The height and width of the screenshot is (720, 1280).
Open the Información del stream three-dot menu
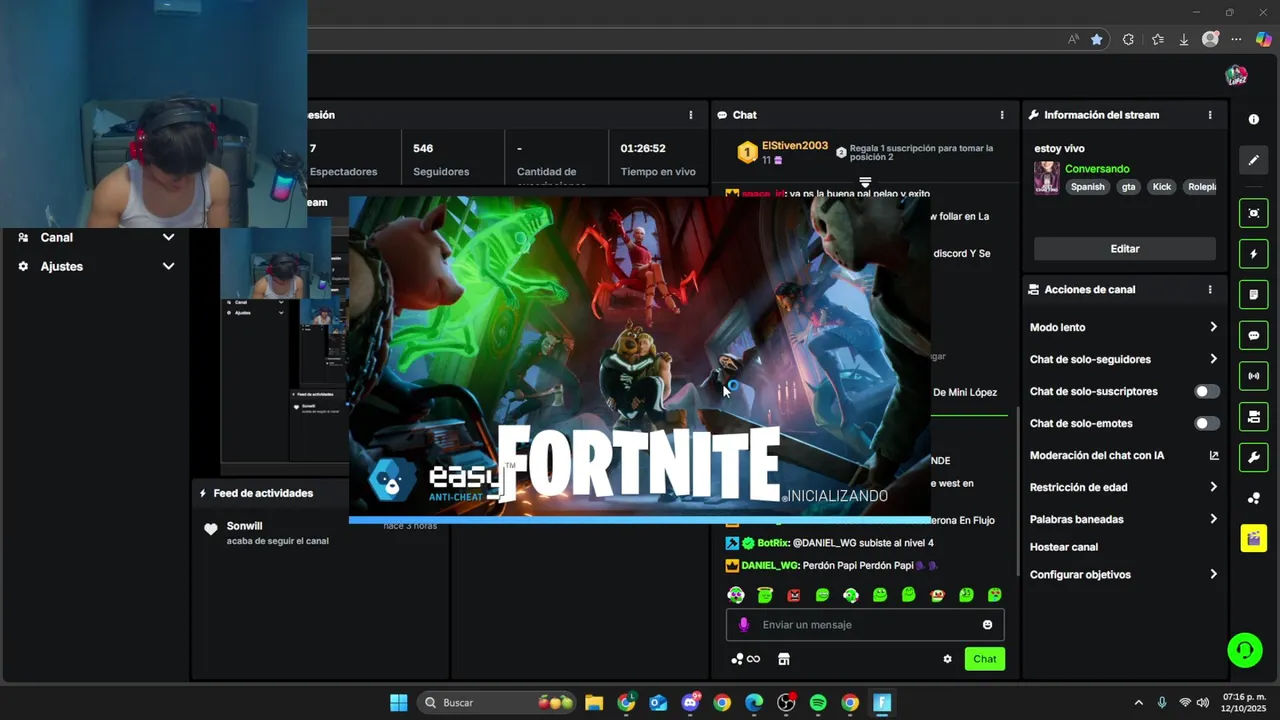tap(1210, 115)
